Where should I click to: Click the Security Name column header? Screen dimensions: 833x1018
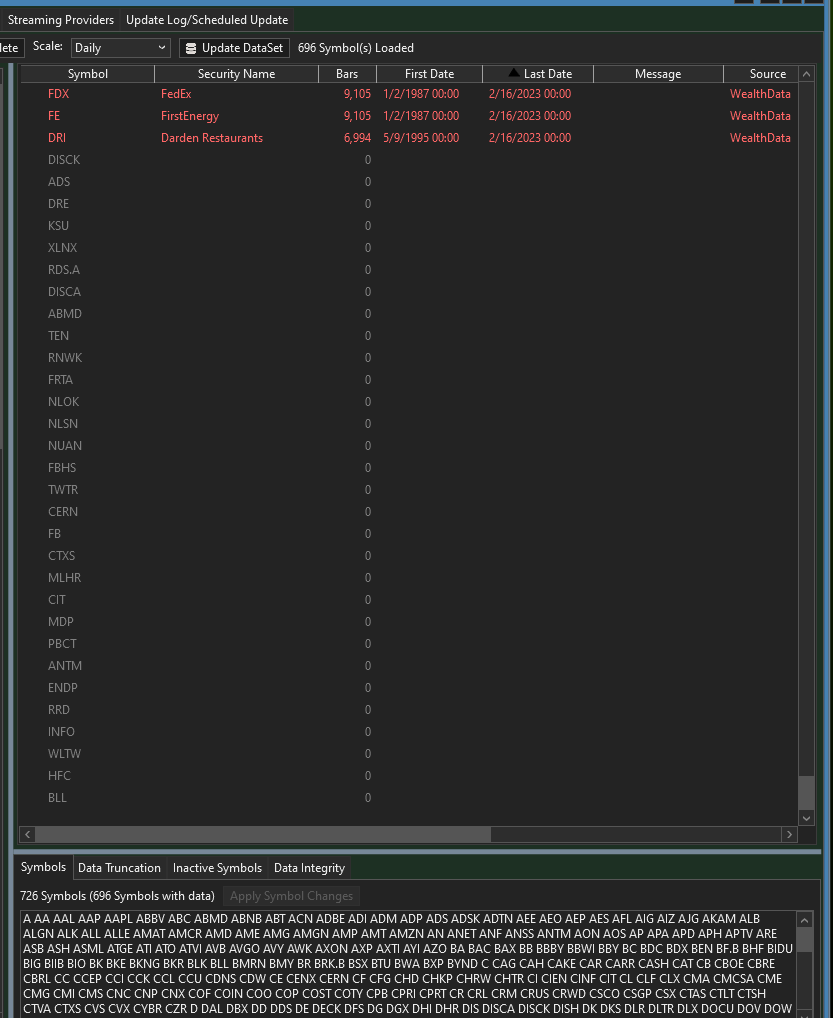236,74
